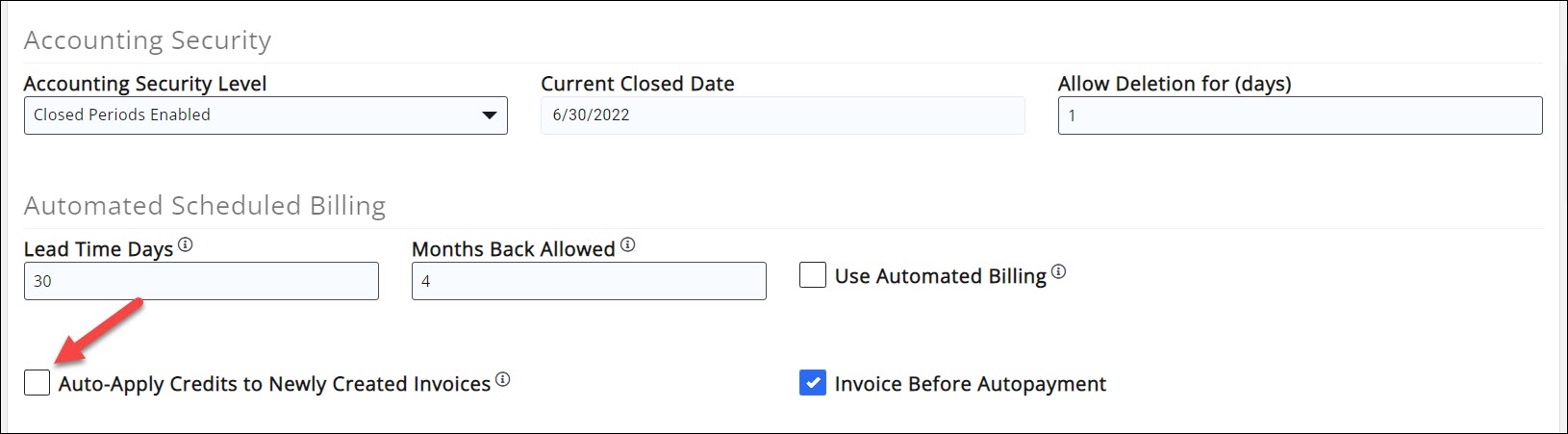Screen dimensions: 1568x434
Task: Check Auto-Apply Credits to Newly Created Invoices box
Action: [x=38, y=383]
